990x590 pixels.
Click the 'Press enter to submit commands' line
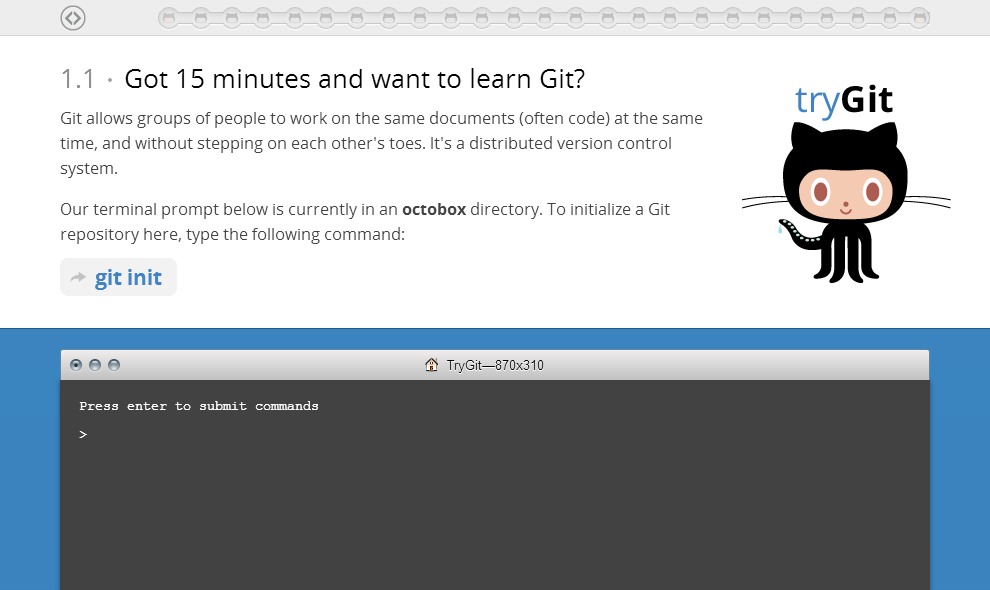pos(199,406)
